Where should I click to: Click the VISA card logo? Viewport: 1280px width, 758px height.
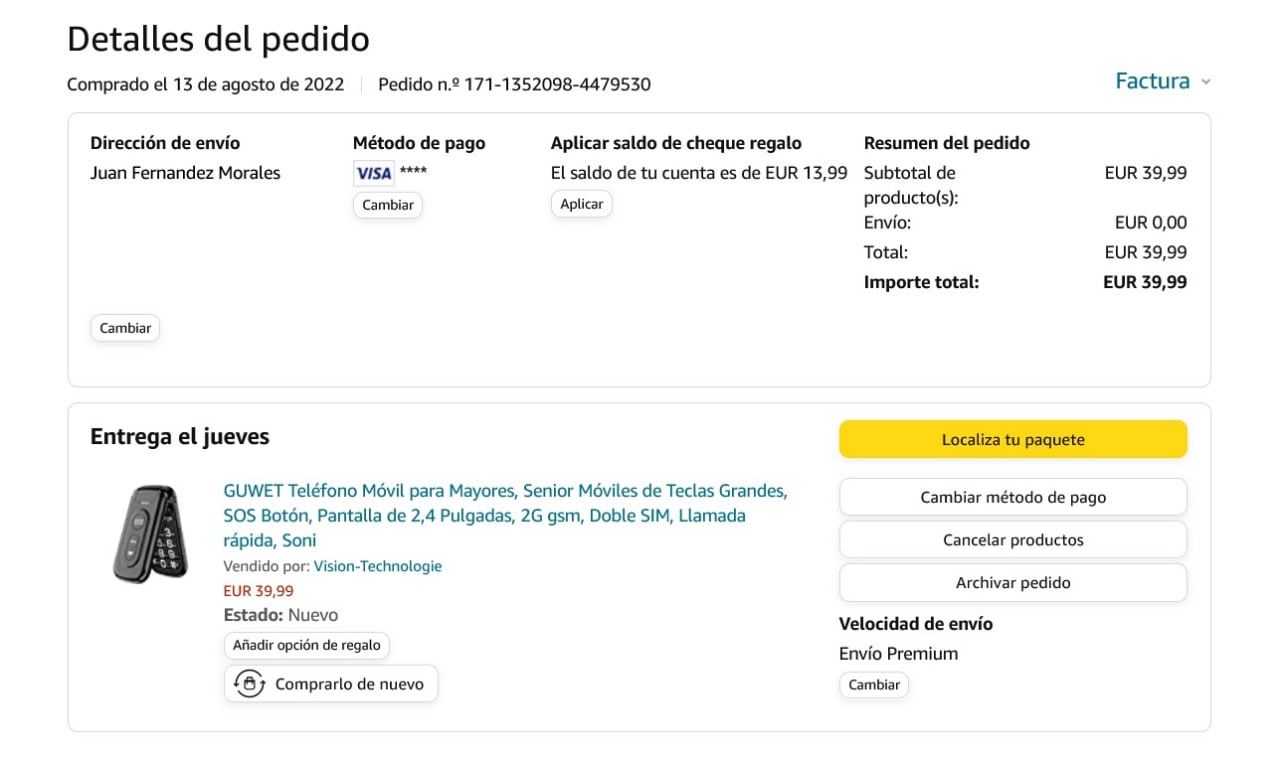click(x=373, y=173)
